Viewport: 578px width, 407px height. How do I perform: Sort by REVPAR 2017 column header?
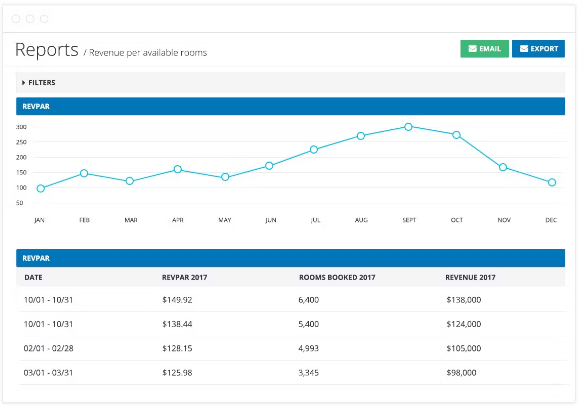[184, 277]
